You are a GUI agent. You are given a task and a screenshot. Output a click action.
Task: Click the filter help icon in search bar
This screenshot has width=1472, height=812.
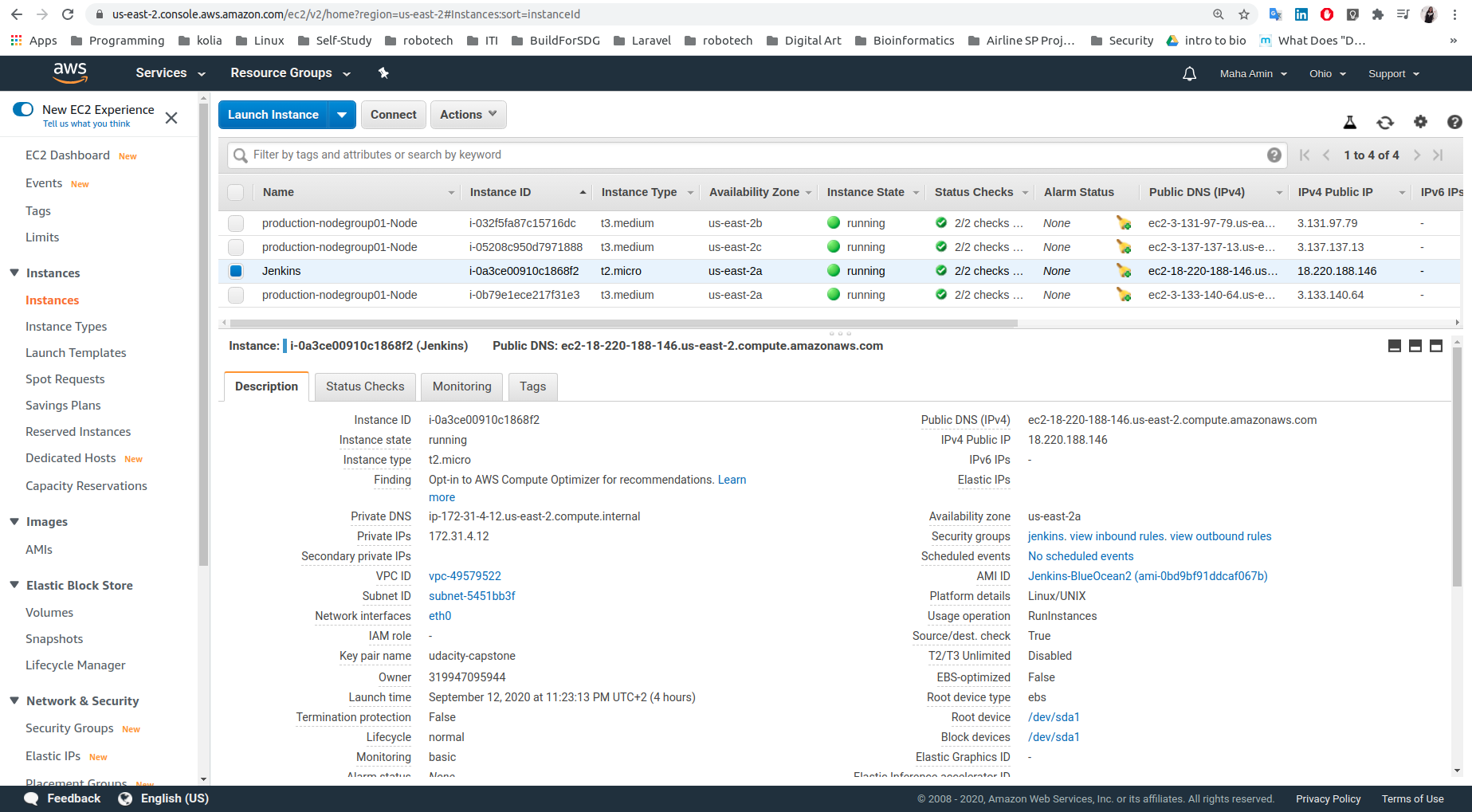pyautogui.click(x=1274, y=155)
